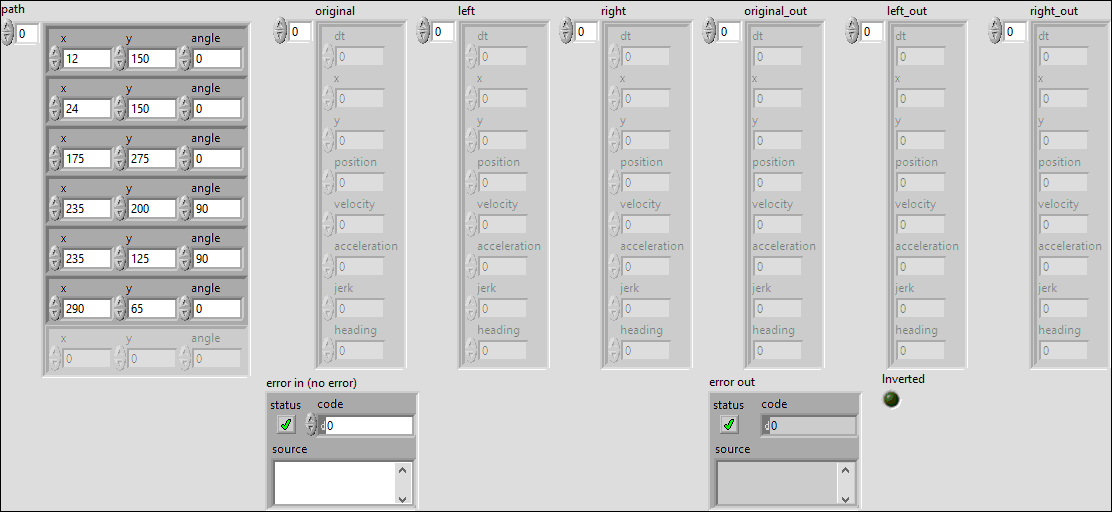Click the left_out array index stepper
This screenshot has width=1112, height=512.
853,32
